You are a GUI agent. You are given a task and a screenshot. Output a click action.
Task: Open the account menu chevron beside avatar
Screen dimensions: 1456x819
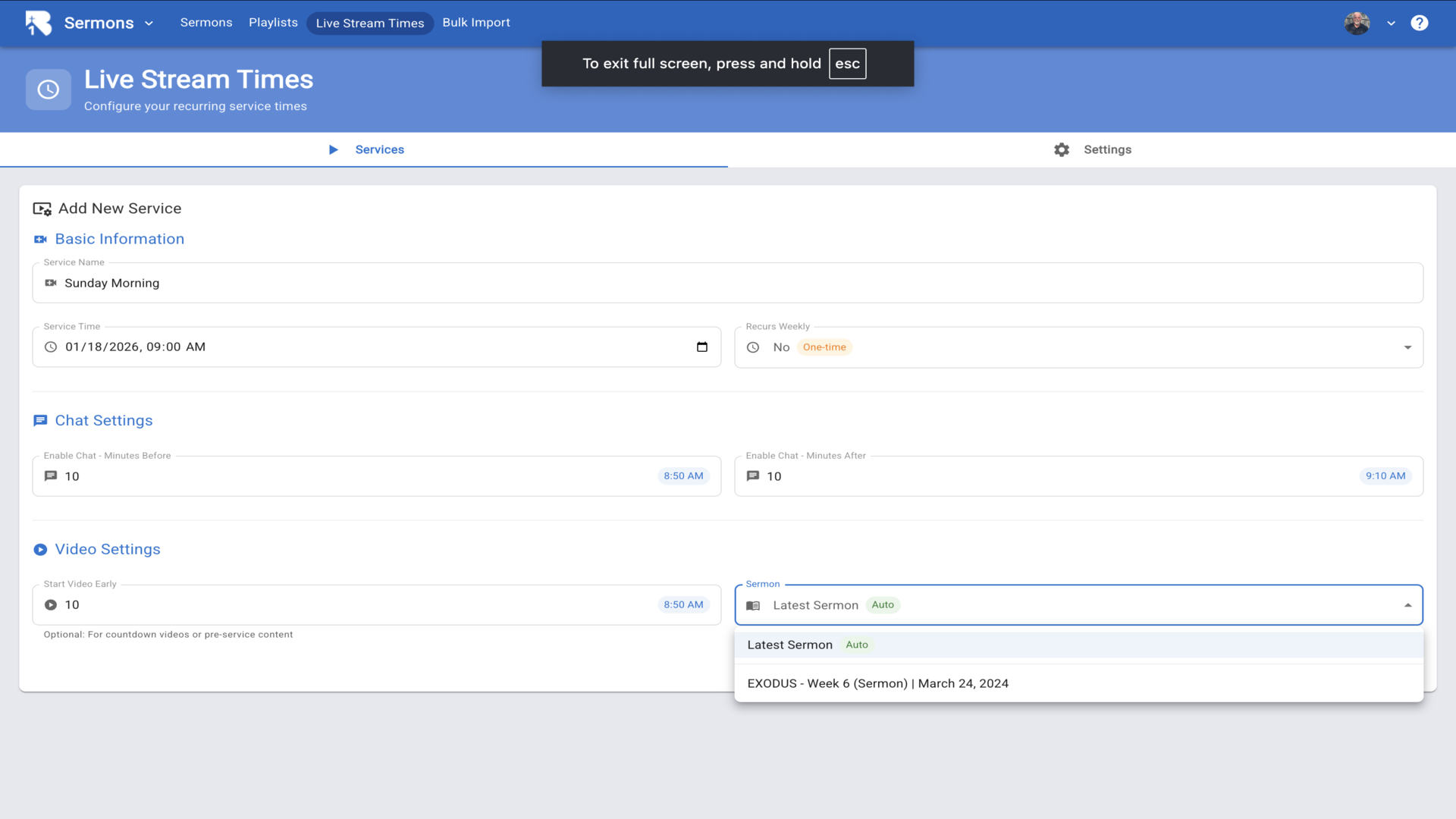coord(1391,24)
